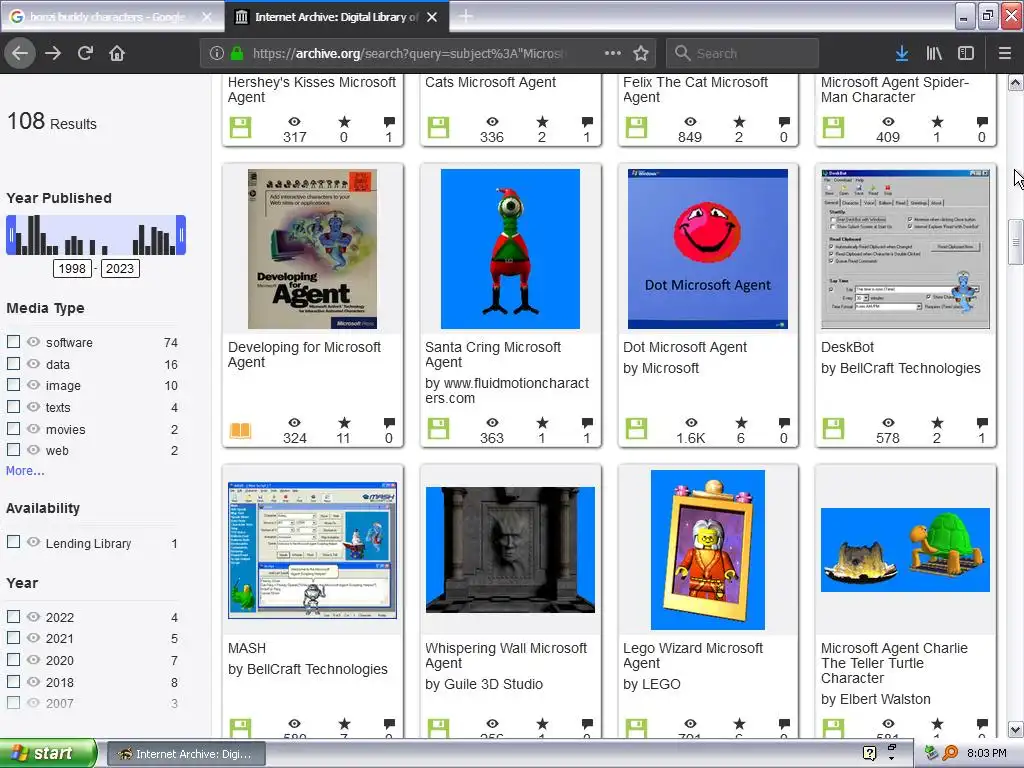Click floppy icon on DeskBot card
This screenshot has width=1024, height=768.
tap(833, 429)
